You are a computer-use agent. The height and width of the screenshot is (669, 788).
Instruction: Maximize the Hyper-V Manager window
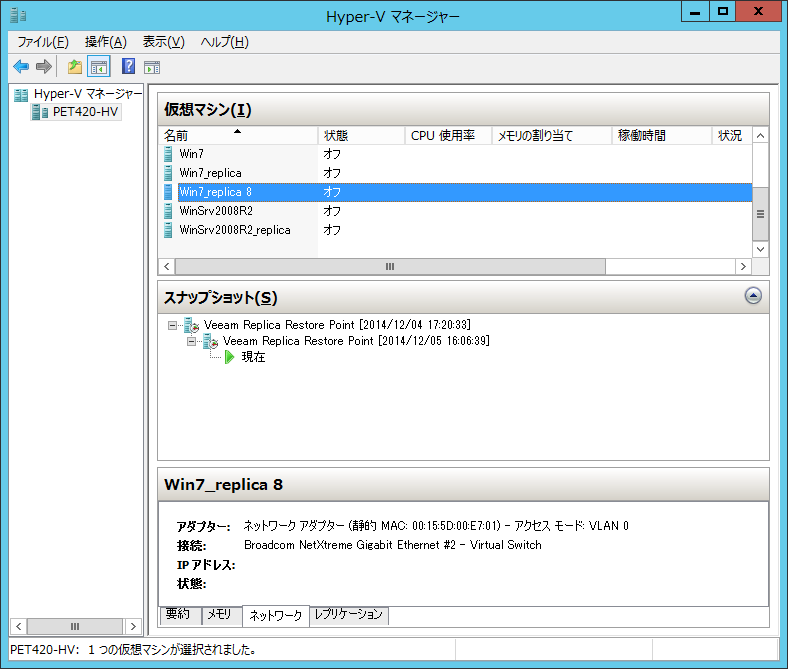coord(723,12)
